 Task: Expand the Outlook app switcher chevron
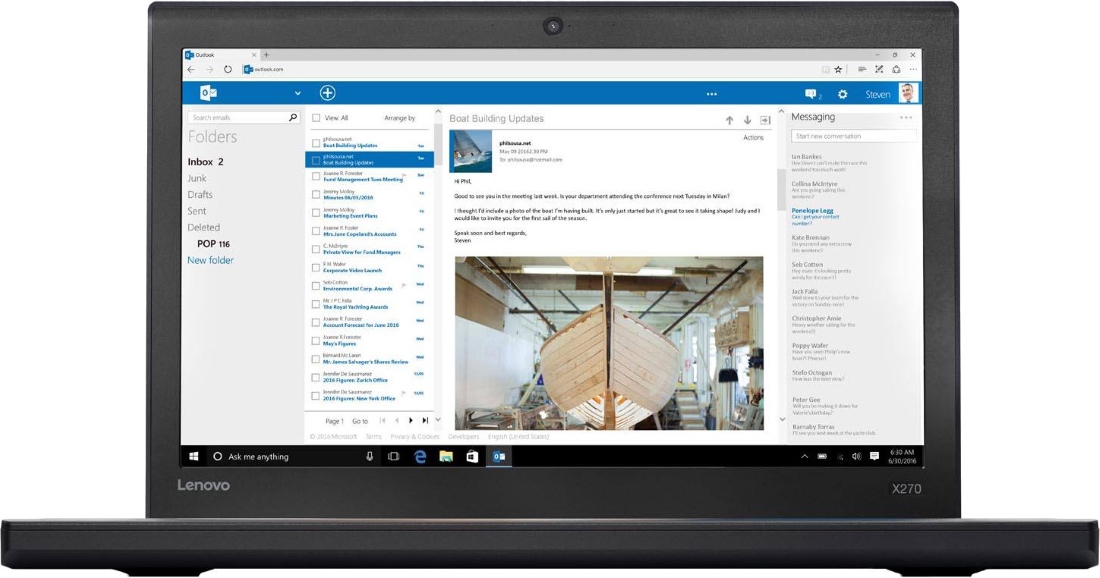tap(297, 94)
